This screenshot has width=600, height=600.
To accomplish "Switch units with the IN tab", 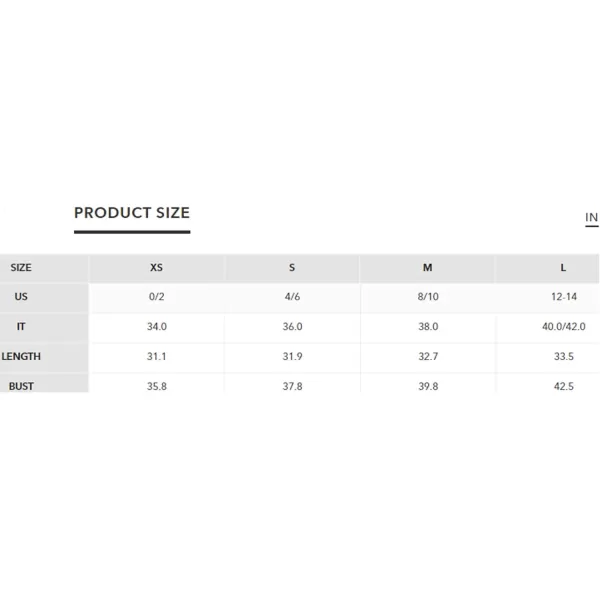I will 591,217.
